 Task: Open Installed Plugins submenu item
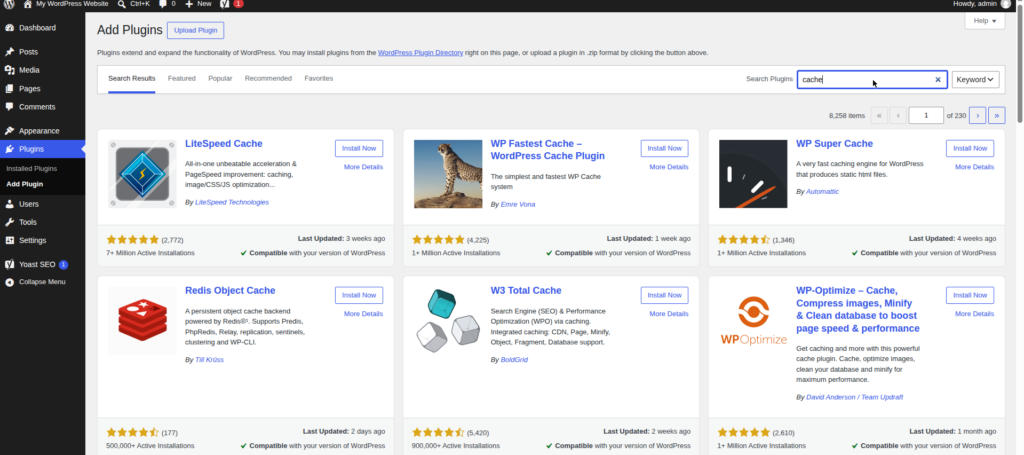31,168
